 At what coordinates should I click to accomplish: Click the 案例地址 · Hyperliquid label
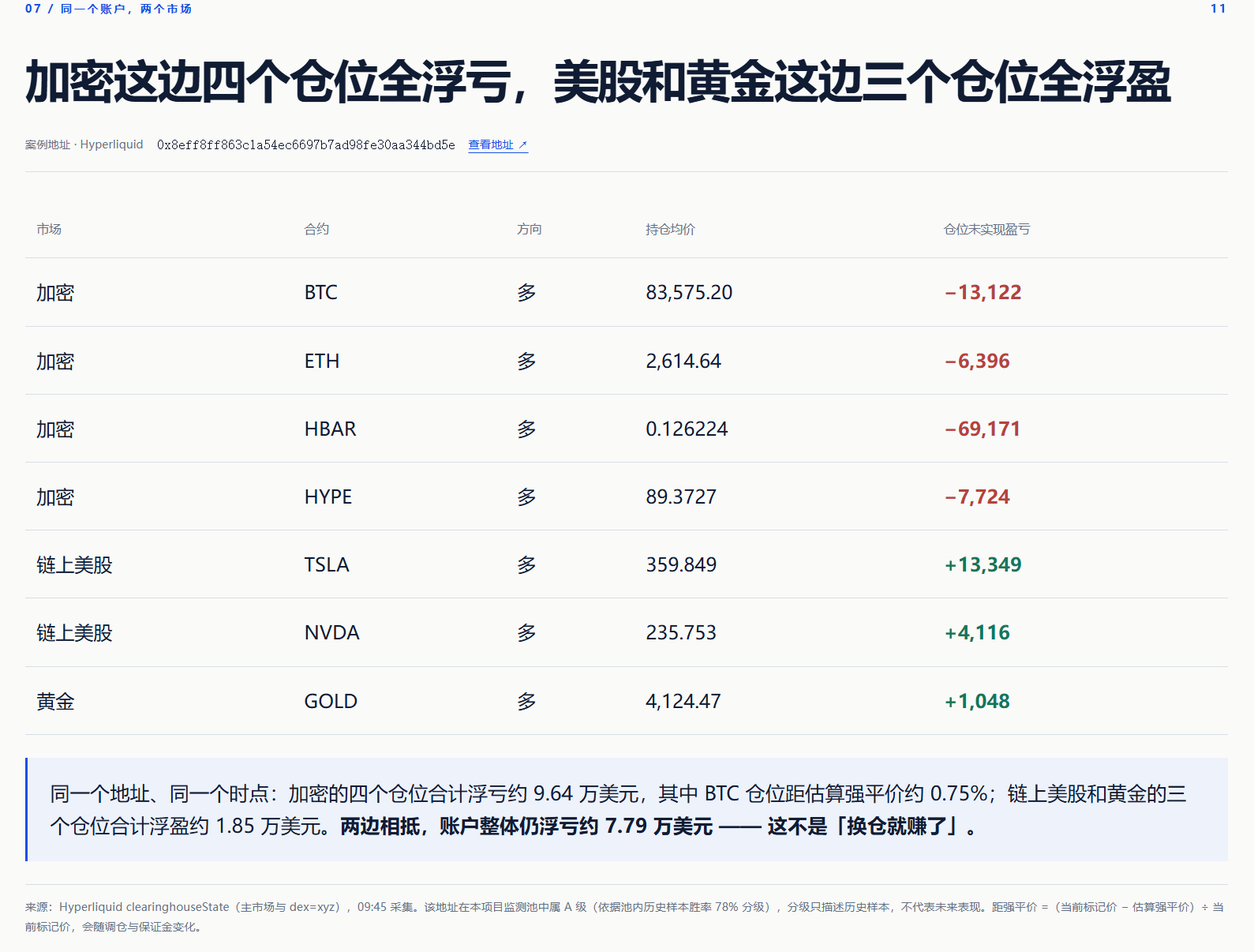coord(84,144)
